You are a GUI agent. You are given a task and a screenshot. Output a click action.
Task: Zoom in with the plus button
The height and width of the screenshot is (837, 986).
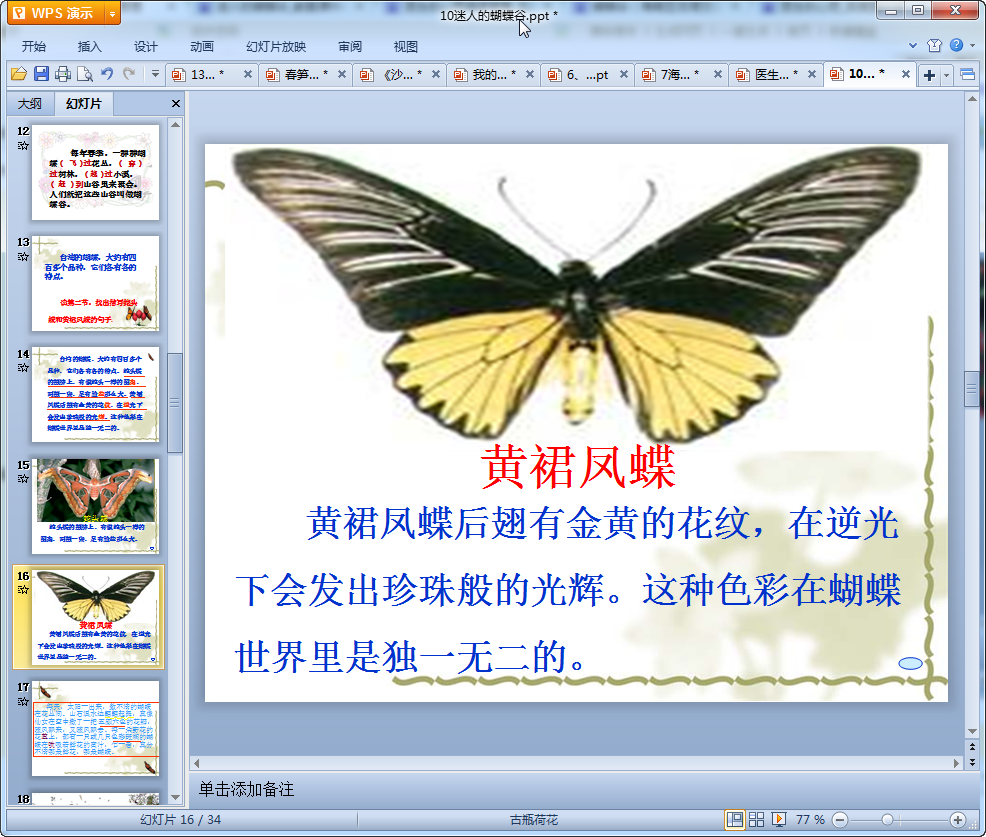point(958,819)
